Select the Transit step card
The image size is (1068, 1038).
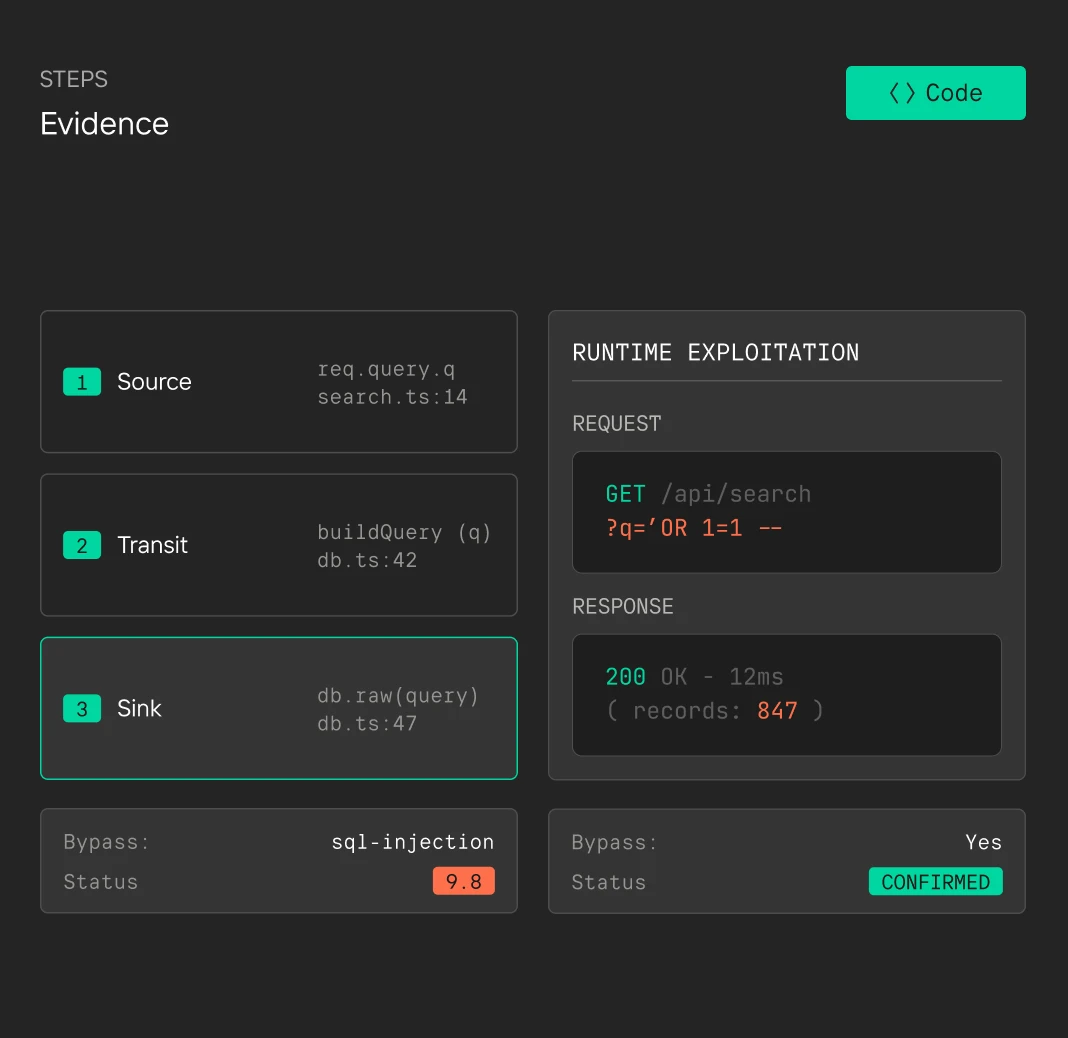pyautogui.click(x=279, y=545)
